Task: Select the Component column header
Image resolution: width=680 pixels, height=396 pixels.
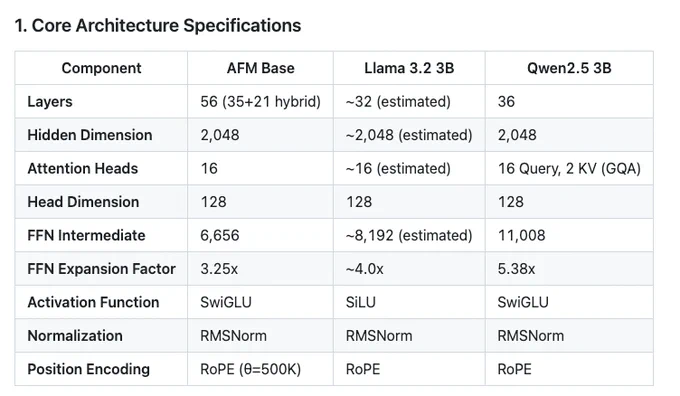Action: pyautogui.click(x=101, y=68)
